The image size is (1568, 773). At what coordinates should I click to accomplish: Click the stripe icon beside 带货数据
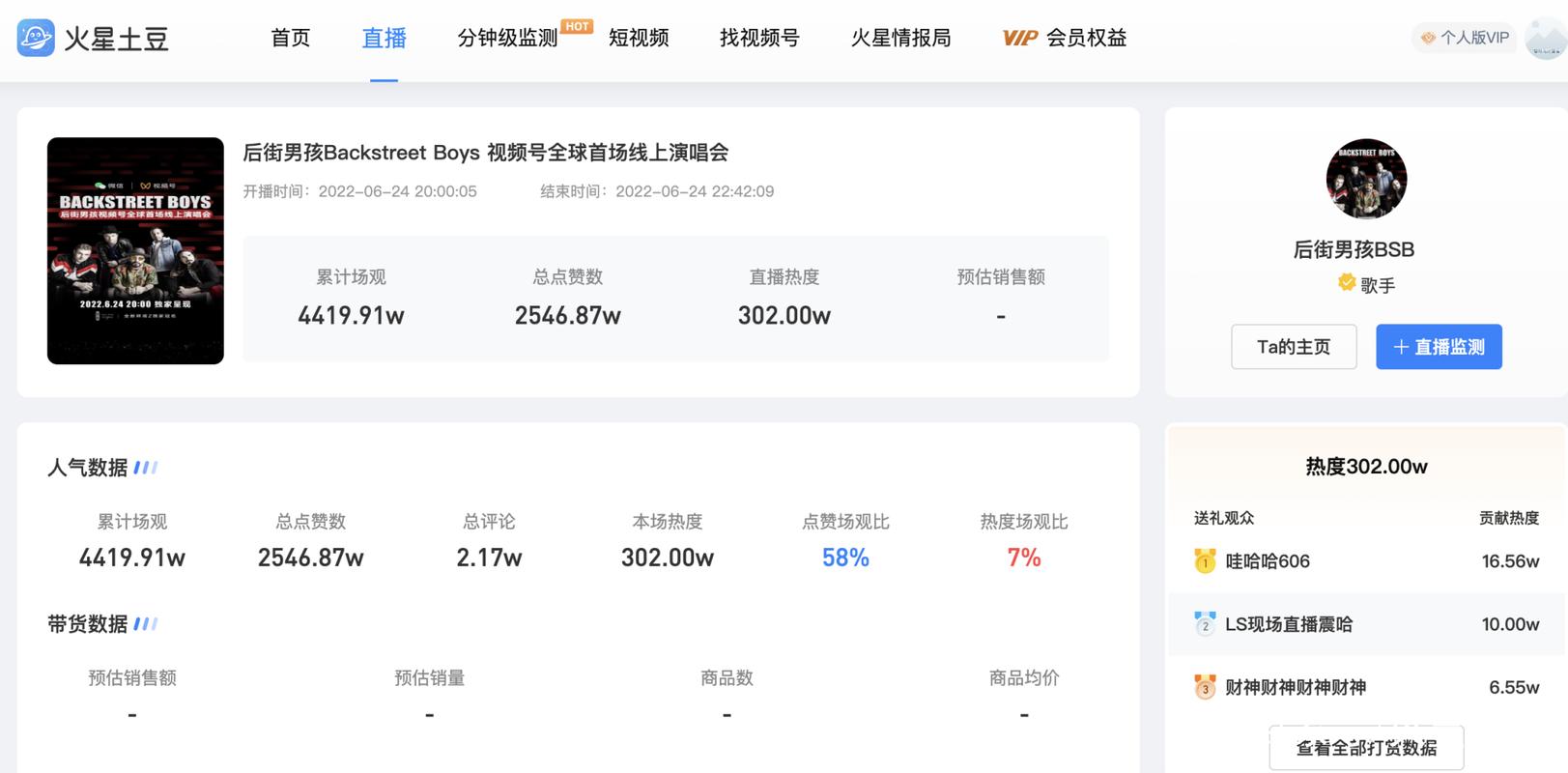[x=146, y=624]
